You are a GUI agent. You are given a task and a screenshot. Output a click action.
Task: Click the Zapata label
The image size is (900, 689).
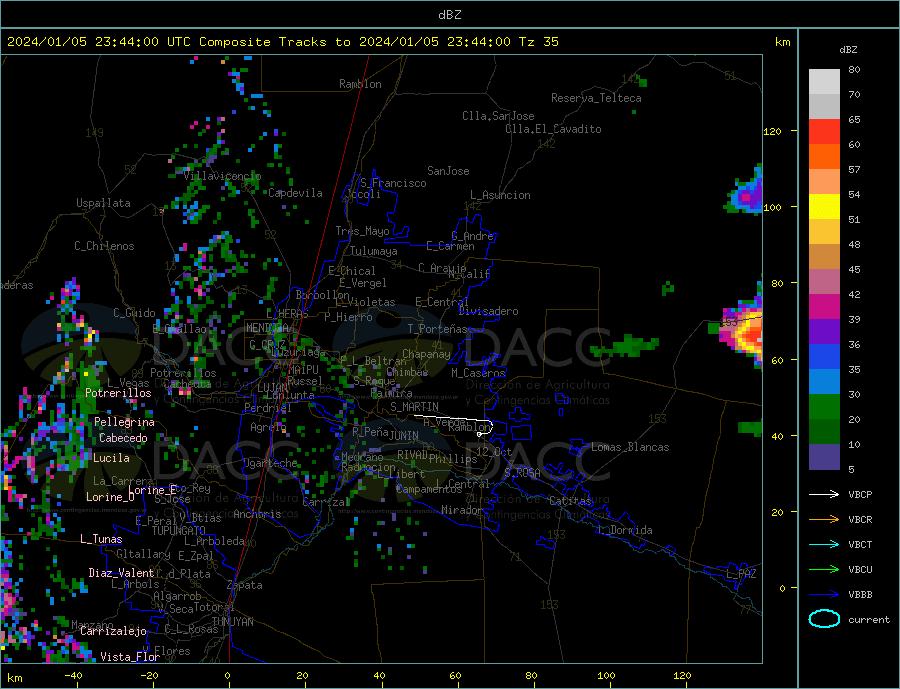[x=245, y=586]
